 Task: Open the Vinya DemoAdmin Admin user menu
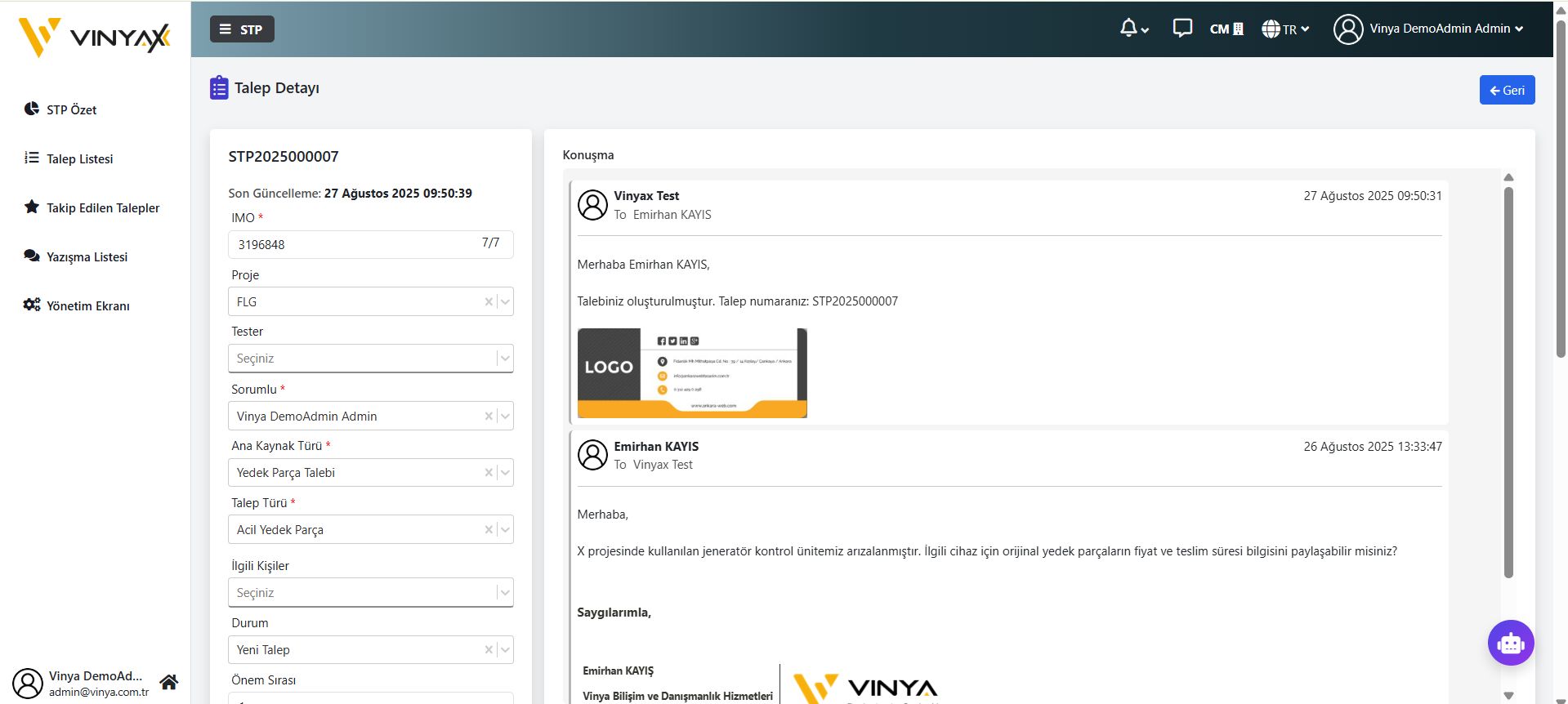(x=1428, y=29)
